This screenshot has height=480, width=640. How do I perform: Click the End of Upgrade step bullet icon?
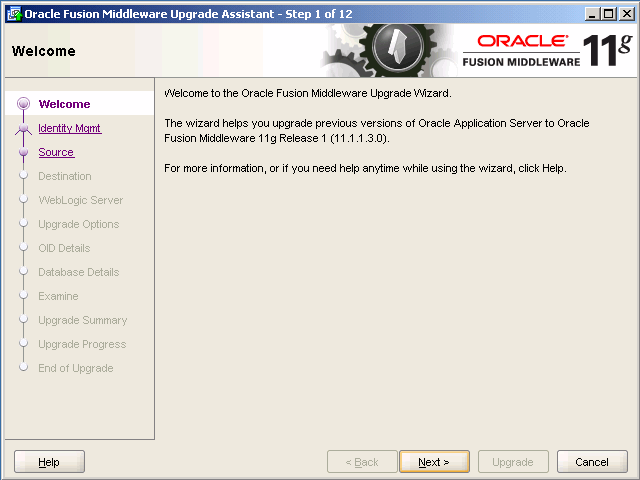(x=23, y=367)
